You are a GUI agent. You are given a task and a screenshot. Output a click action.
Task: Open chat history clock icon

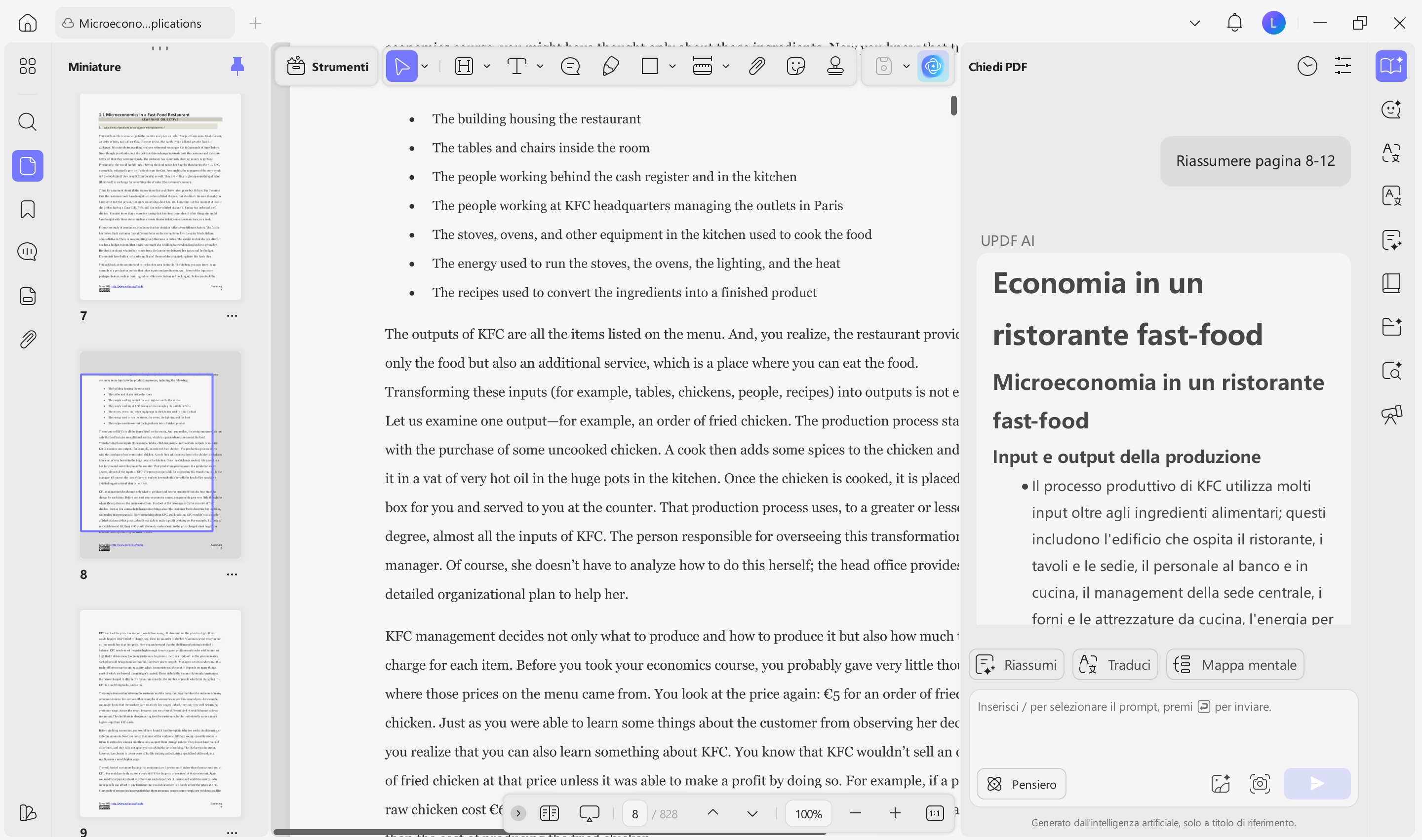pyautogui.click(x=1307, y=66)
